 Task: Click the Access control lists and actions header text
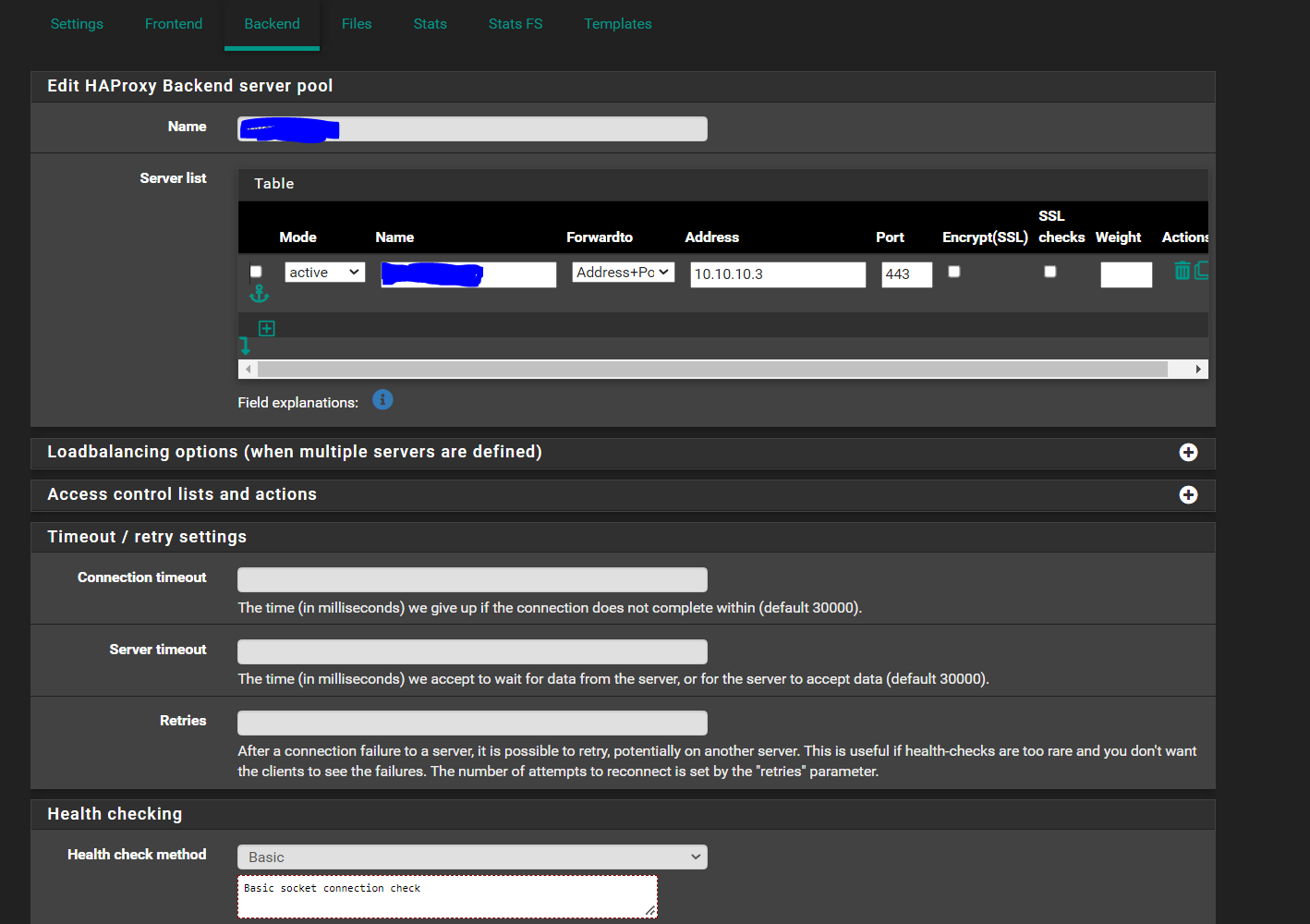tap(182, 494)
